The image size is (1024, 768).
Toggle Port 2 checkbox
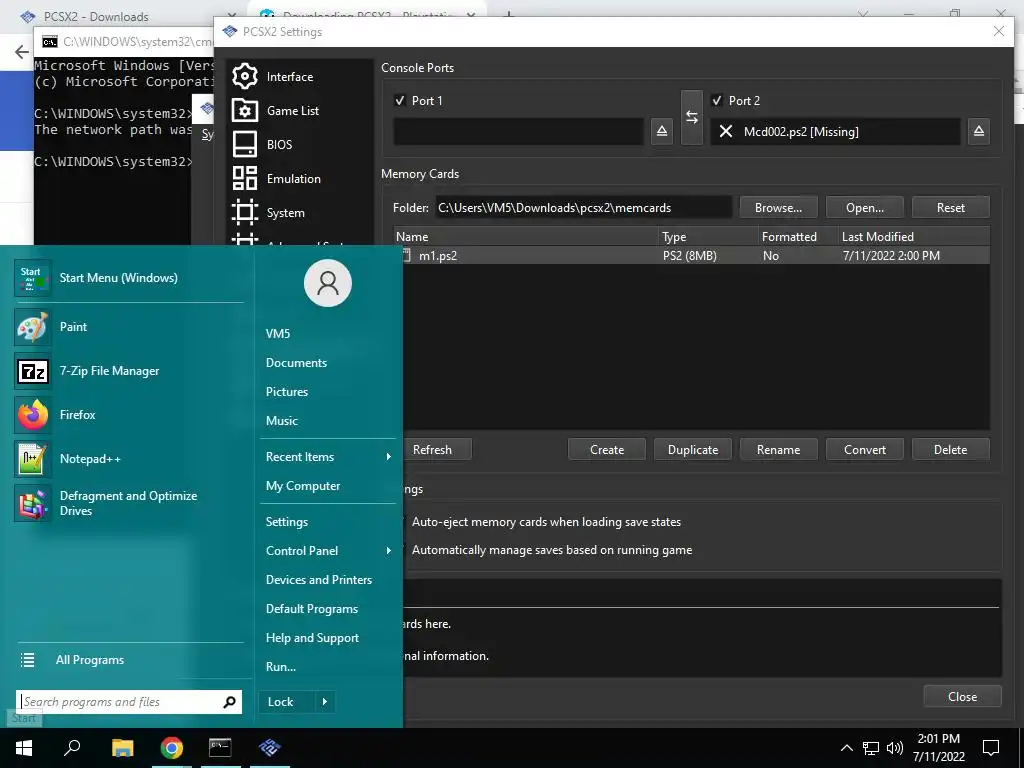pos(717,101)
